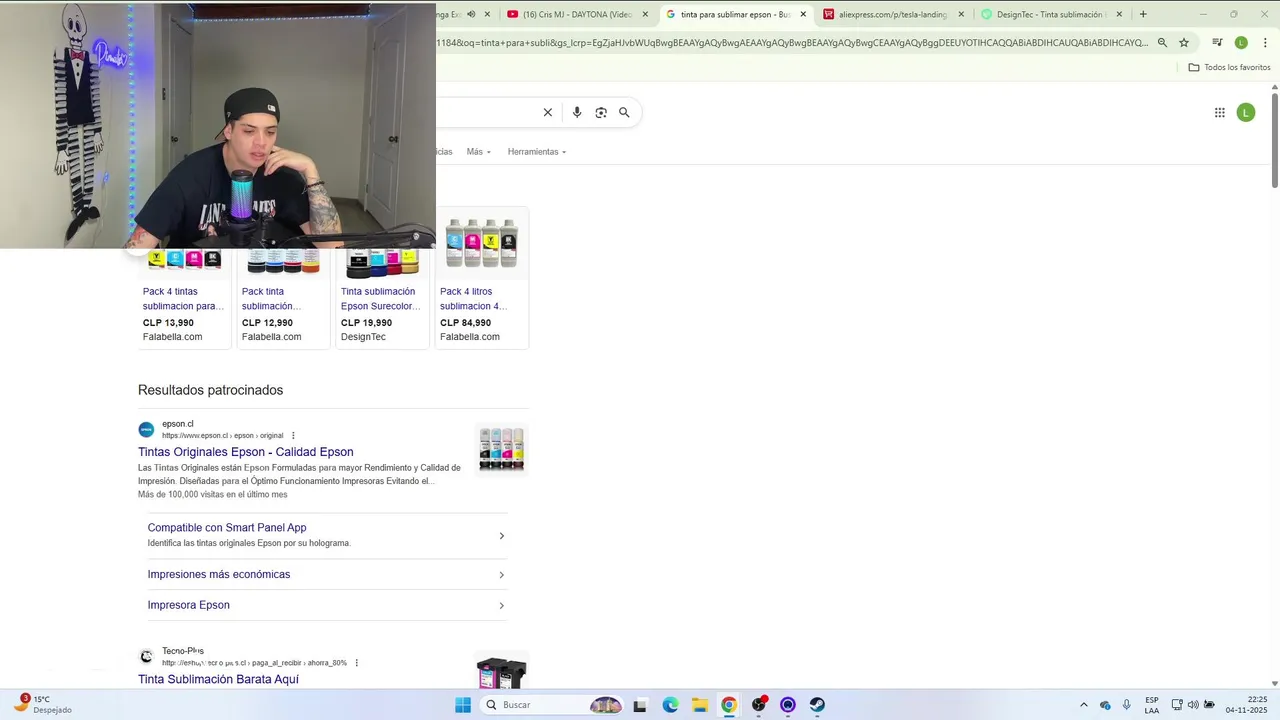Click the page vertical scrollbar thumb
Viewport: 1280px width, 720px height.
point(1275,139)
